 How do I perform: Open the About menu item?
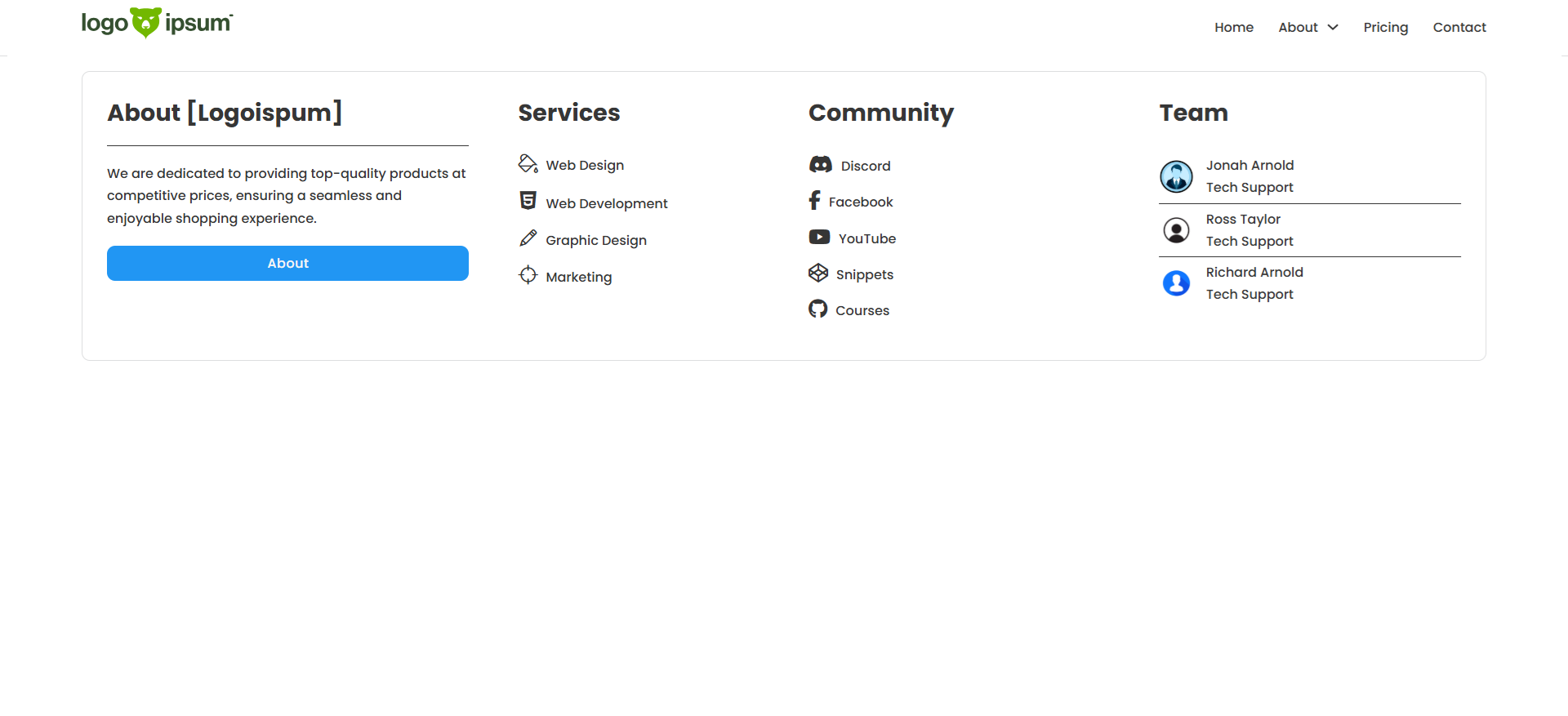1298,28
